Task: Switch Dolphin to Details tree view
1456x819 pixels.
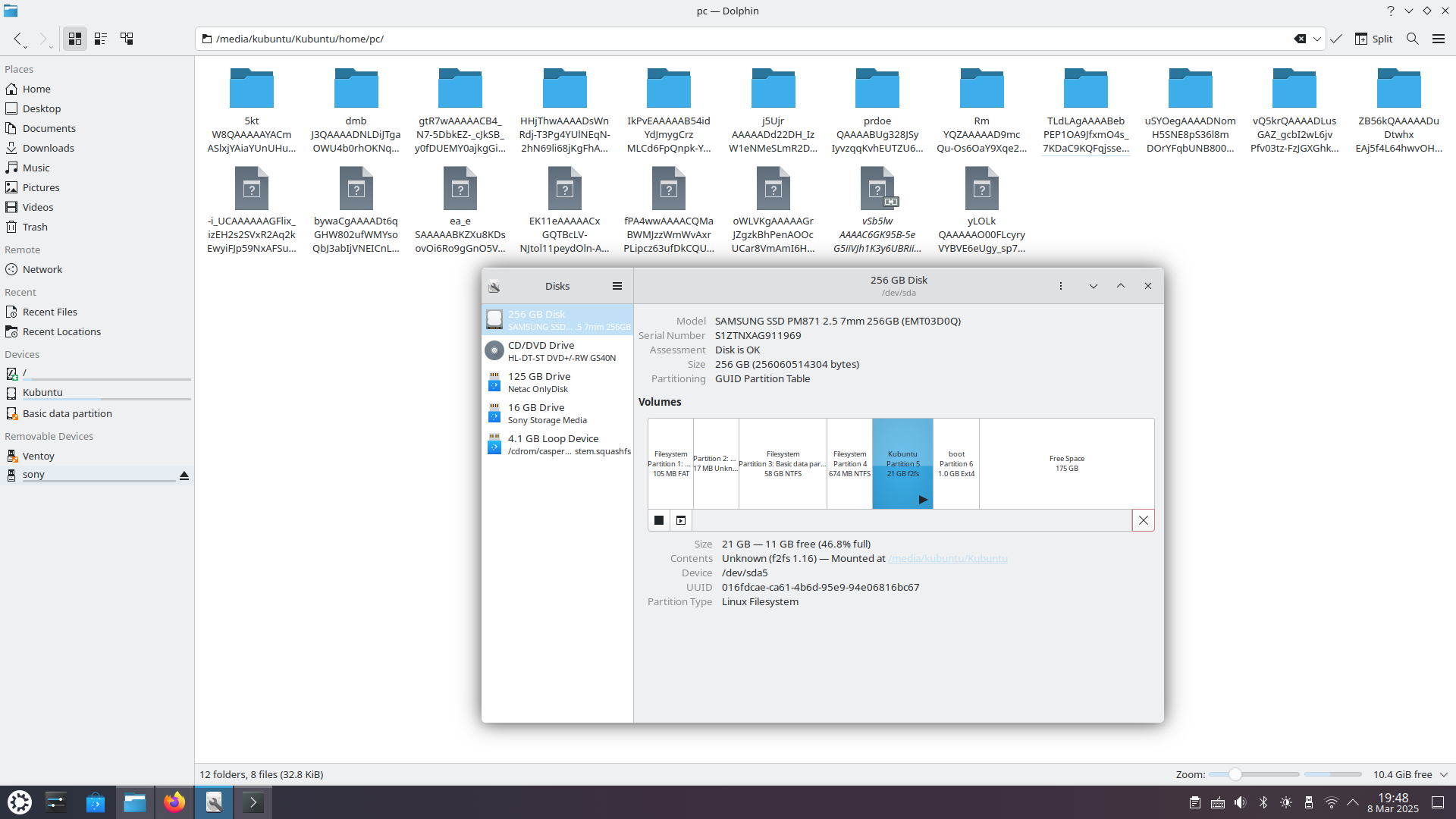Action: pos(127,39)
